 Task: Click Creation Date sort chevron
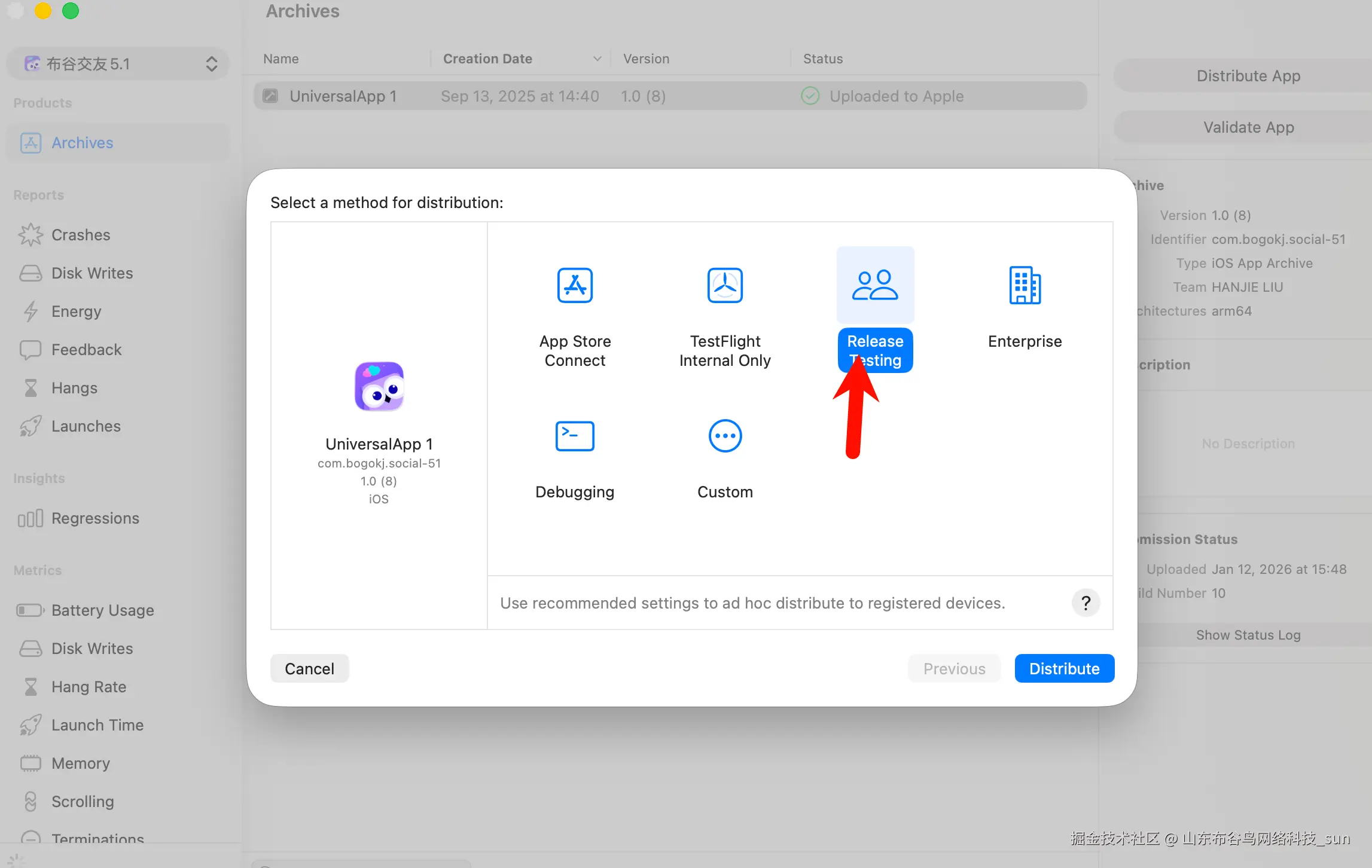596,59
